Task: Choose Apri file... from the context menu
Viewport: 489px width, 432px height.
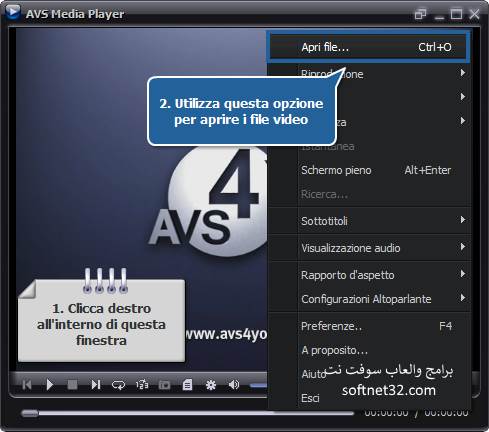Action: 368,47
